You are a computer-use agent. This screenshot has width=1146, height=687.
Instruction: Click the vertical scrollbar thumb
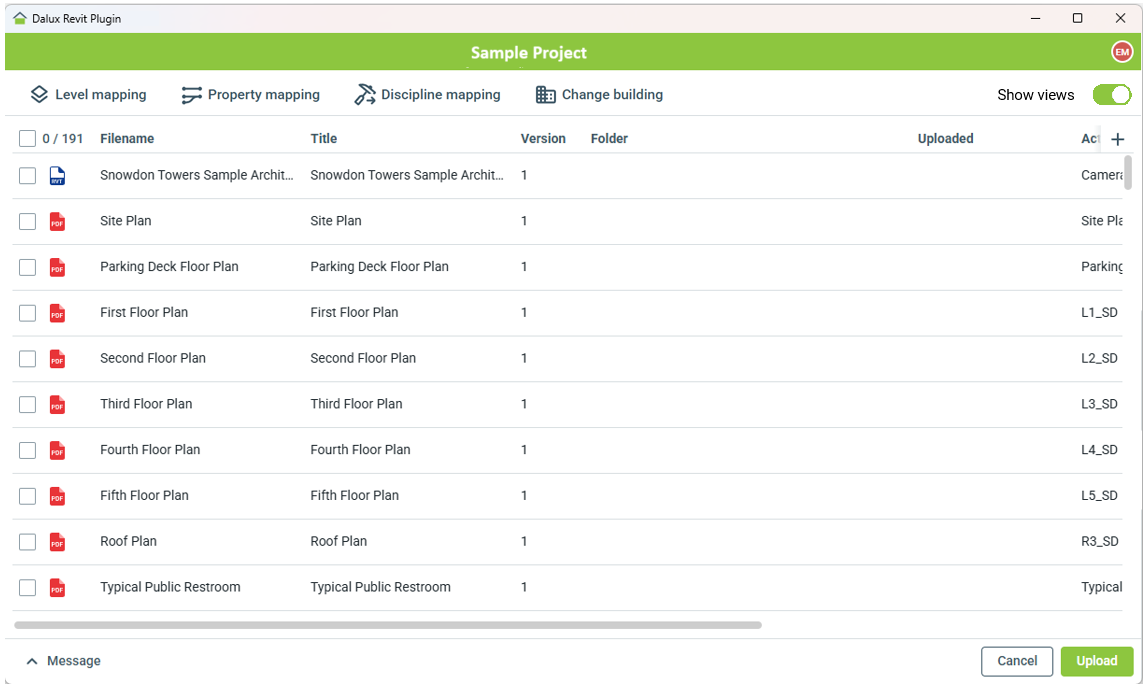[1128, 172]
